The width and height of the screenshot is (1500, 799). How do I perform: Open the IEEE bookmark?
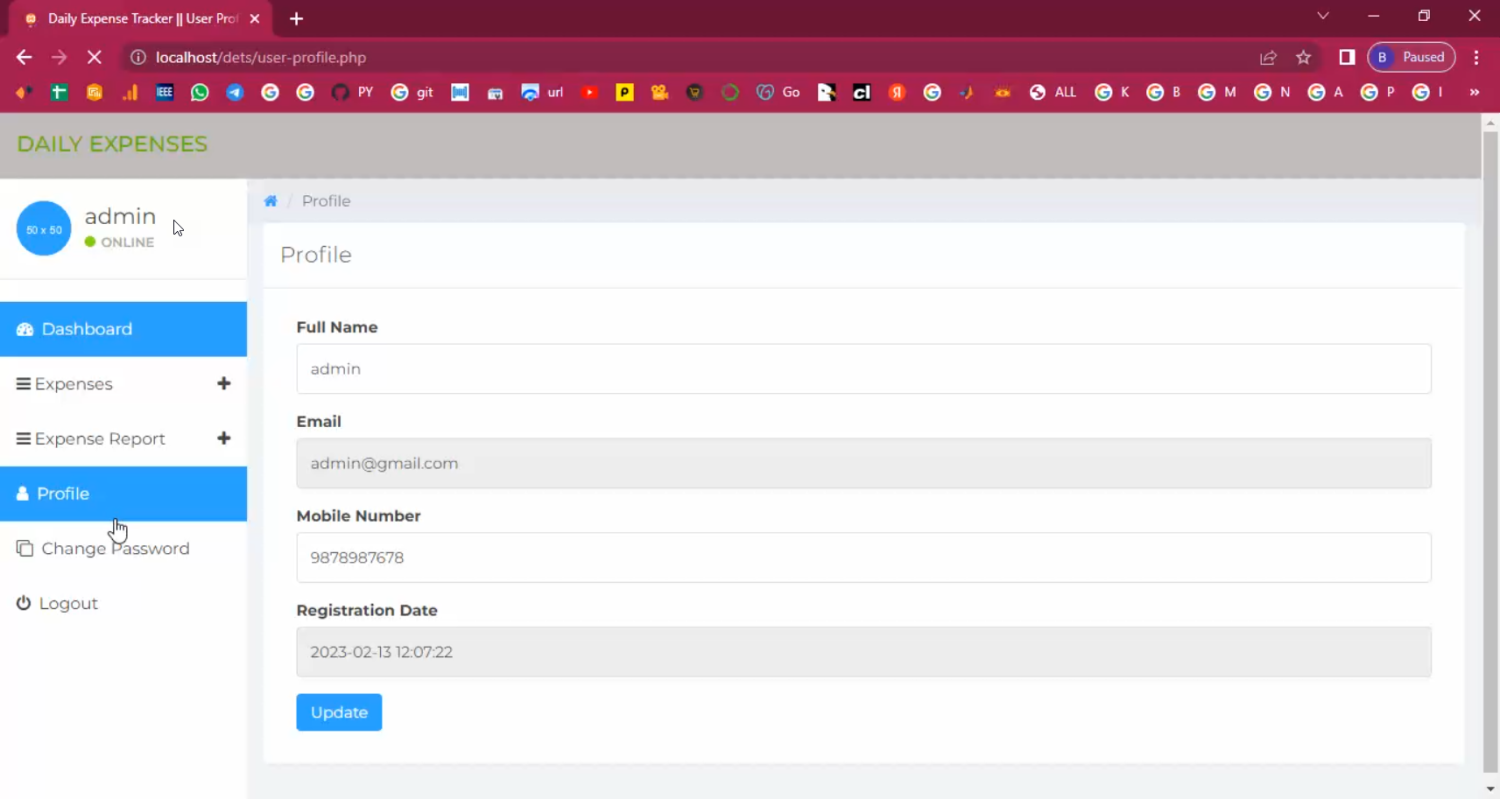(165, 92)
